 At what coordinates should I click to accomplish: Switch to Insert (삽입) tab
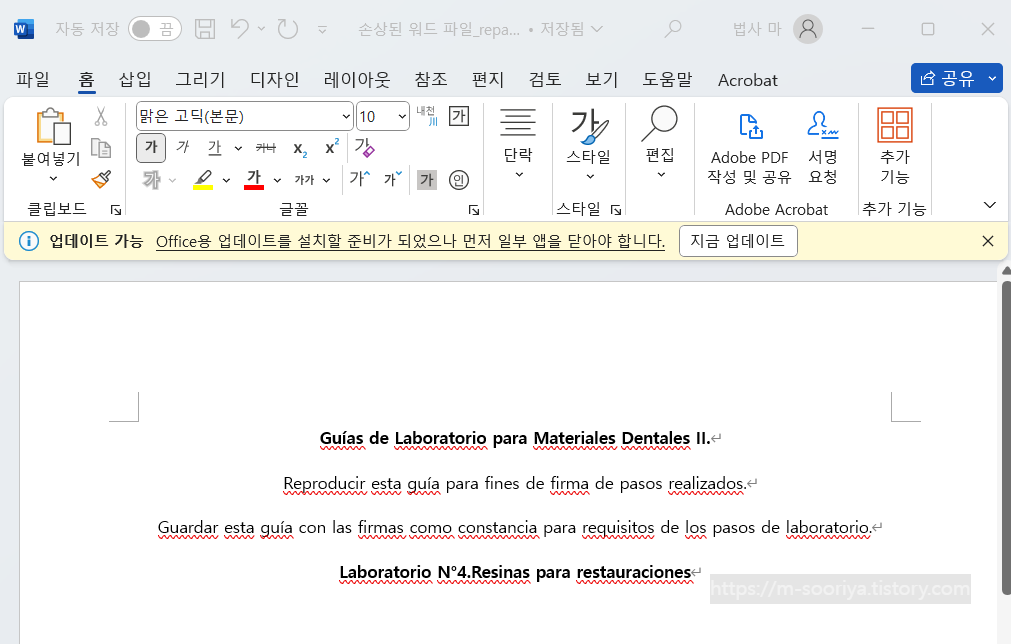[x=135, y=79]
